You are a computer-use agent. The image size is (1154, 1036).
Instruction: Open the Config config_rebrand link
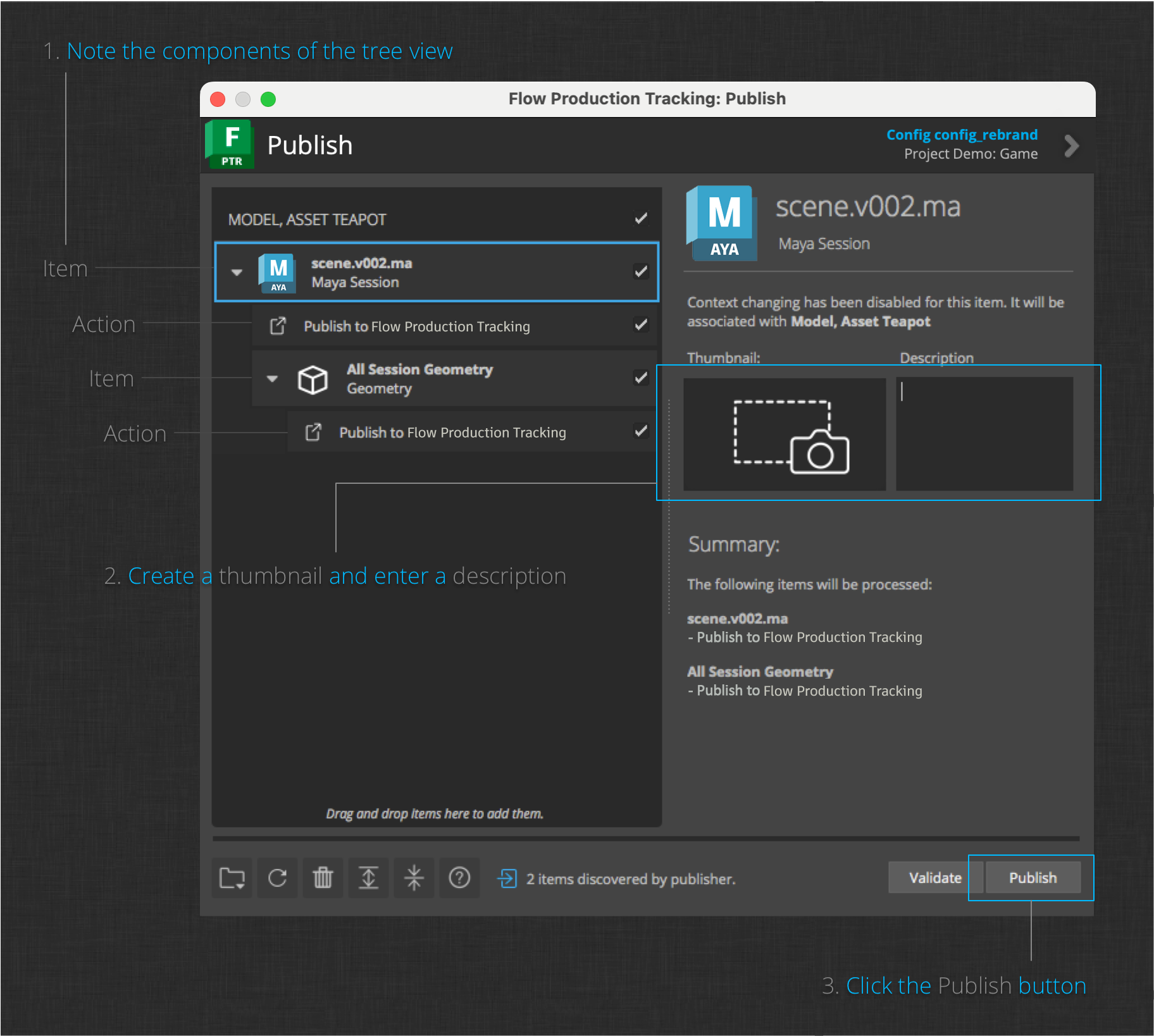click(962, 135)
